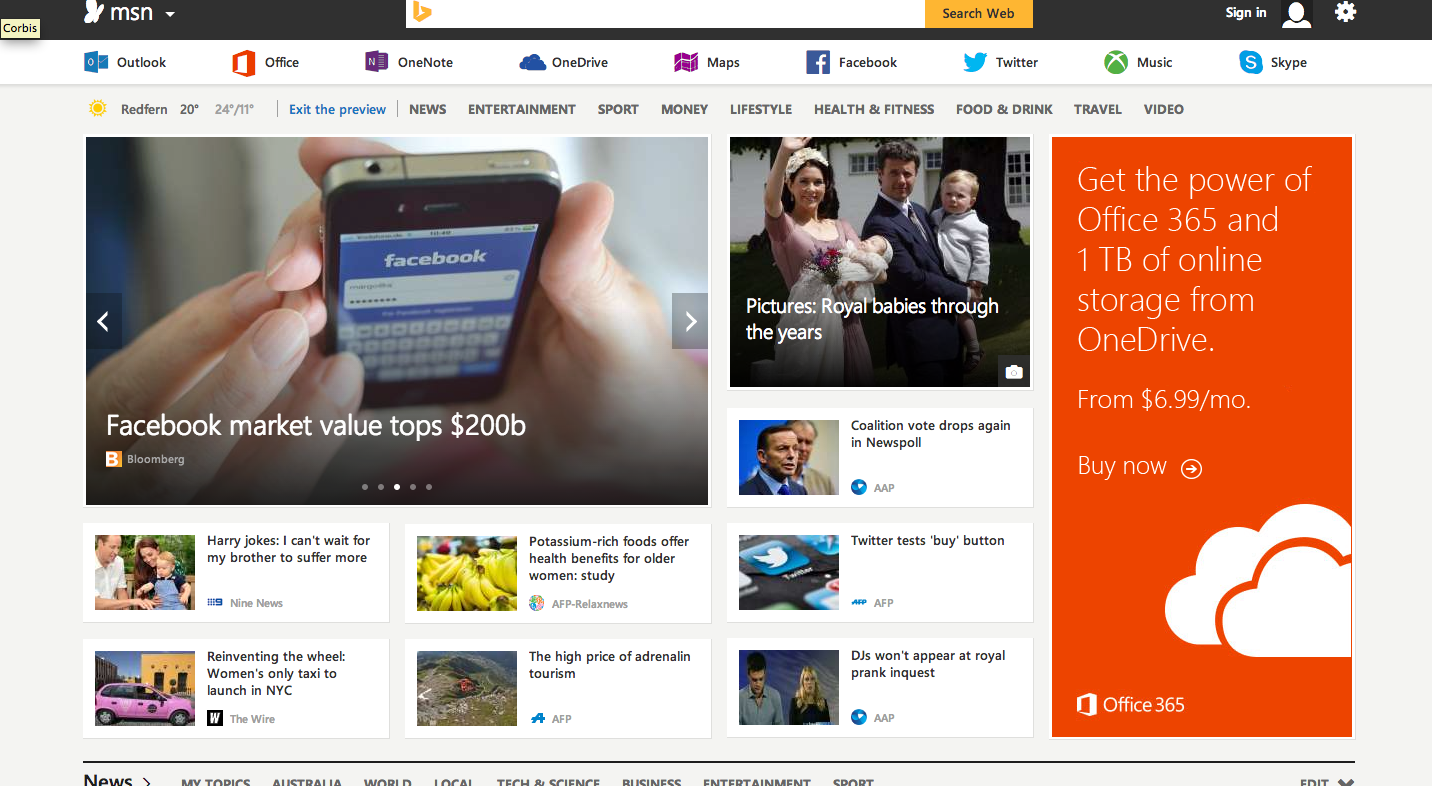Screen dimensions: 1432x786
Task: Open the ENTERTAINMENT menu
Action: tap(522, 110)
